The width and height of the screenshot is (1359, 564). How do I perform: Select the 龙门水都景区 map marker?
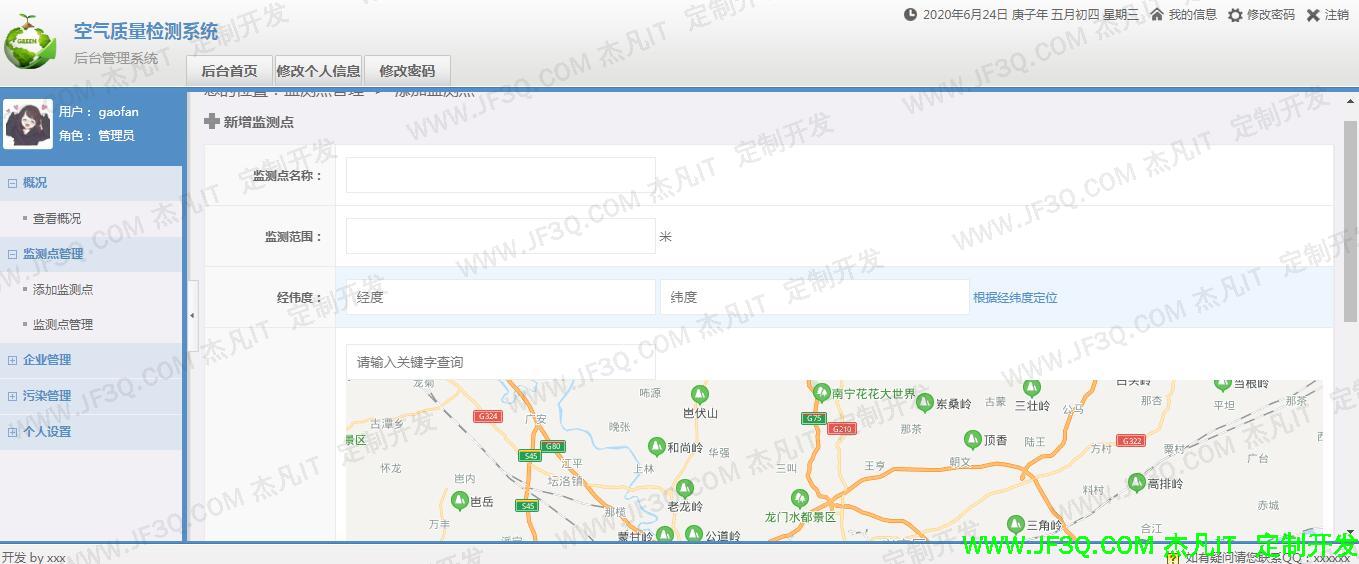click(798, 498)
